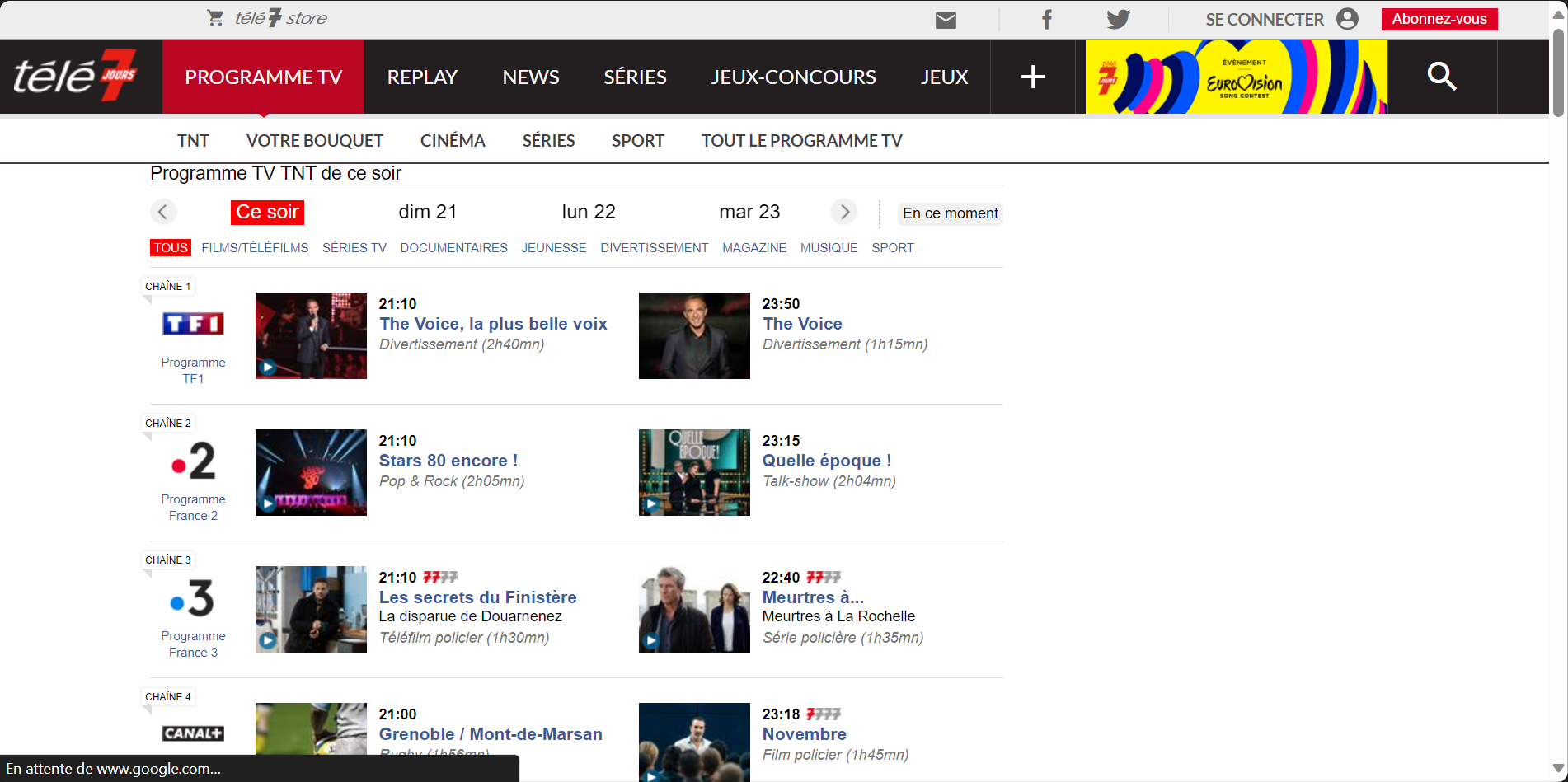1568x782 pixels.
Task: Click the France 2 channel logo
Action: [193, 461]
